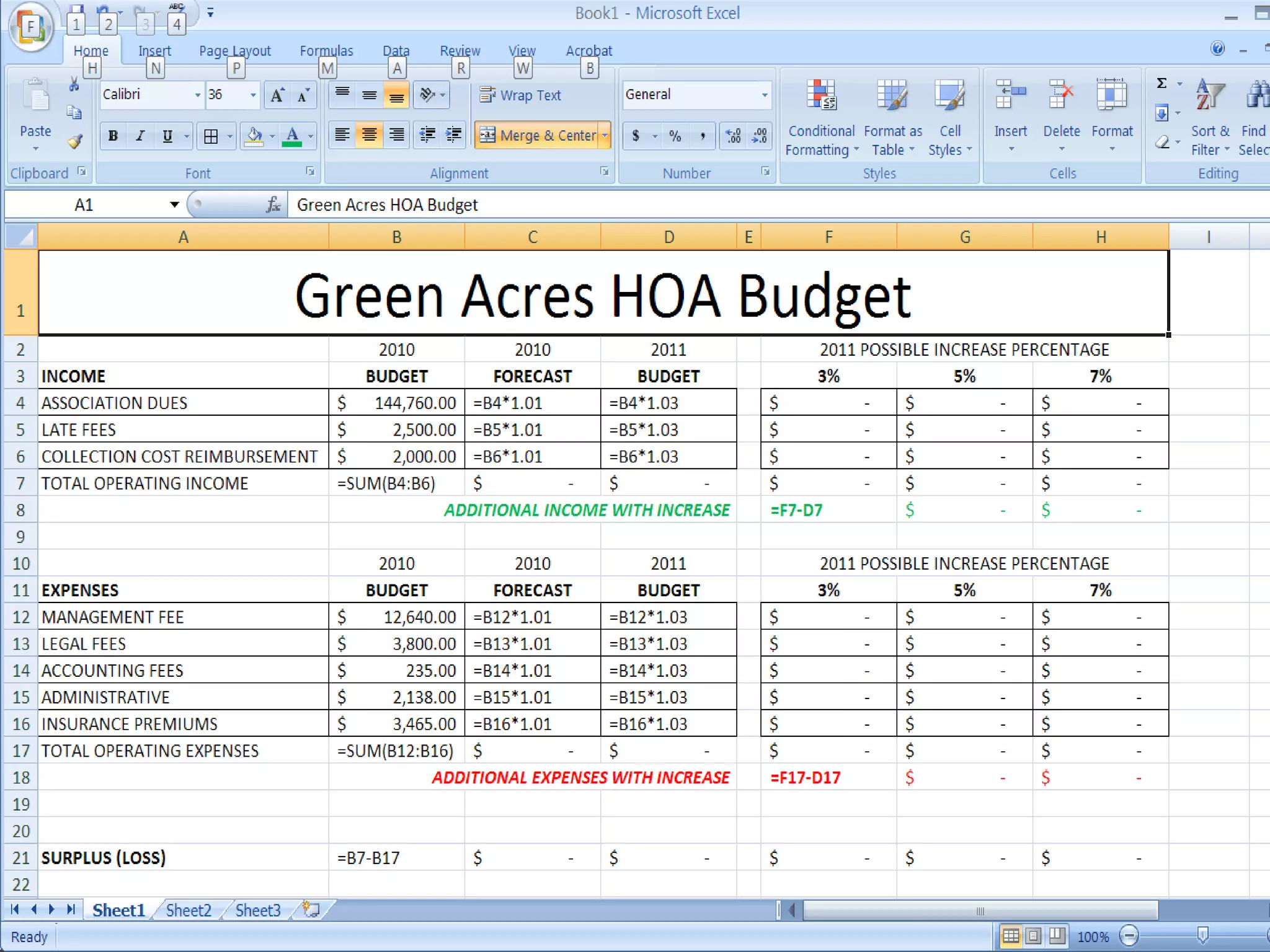Open the Sheet2 worksheet tab
Screen dimensions: 1270x952
coord(189,910)
